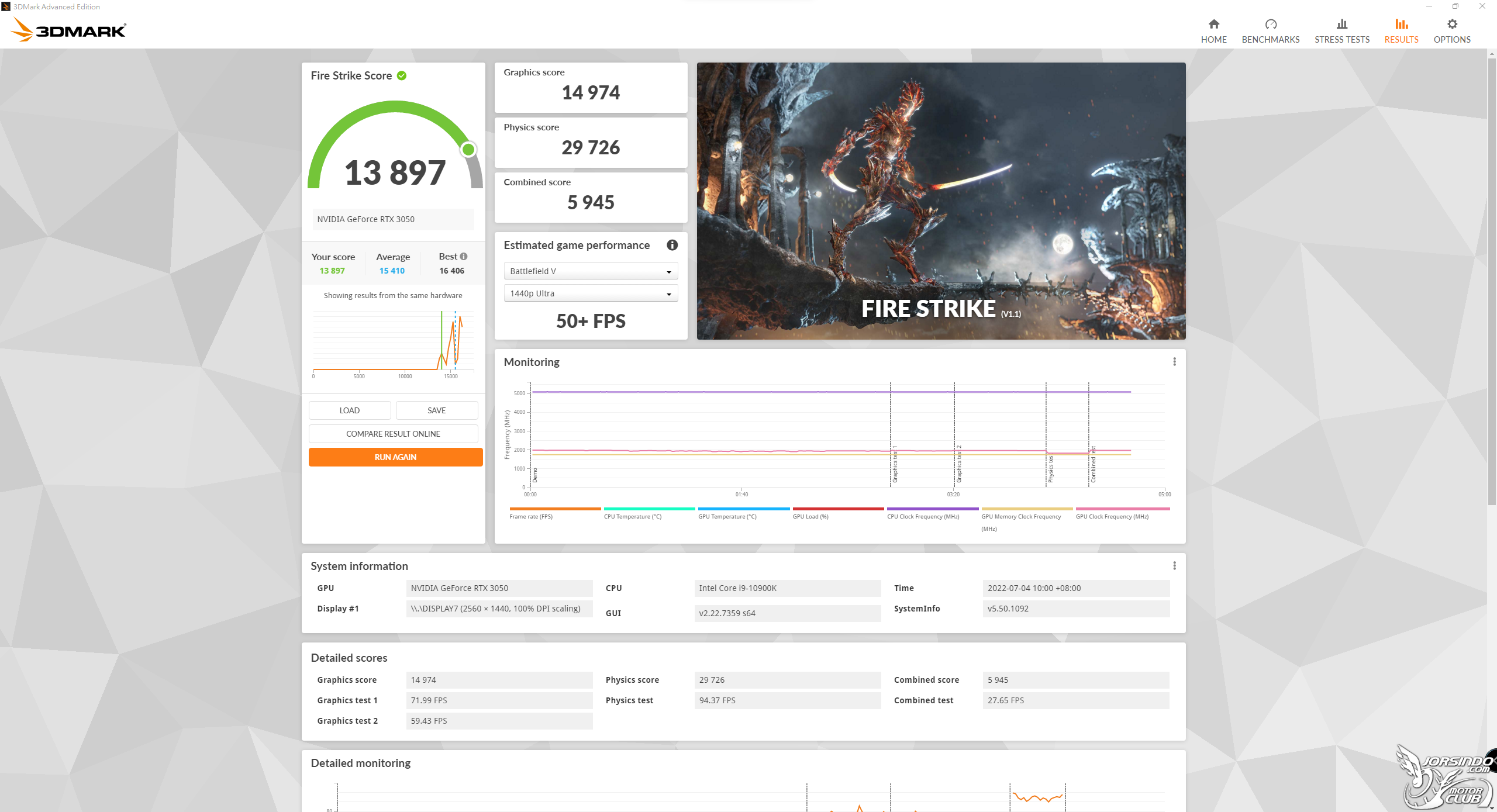Screen dimensions: 1497x812
Task: Click the LOAD button
Action: pyautogui.click(x=350, y=410)
